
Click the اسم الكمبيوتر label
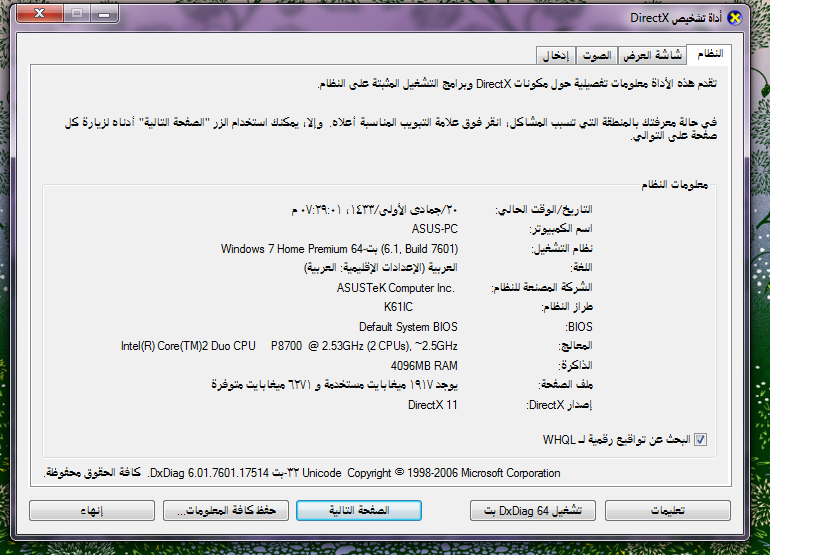(561, 229)
